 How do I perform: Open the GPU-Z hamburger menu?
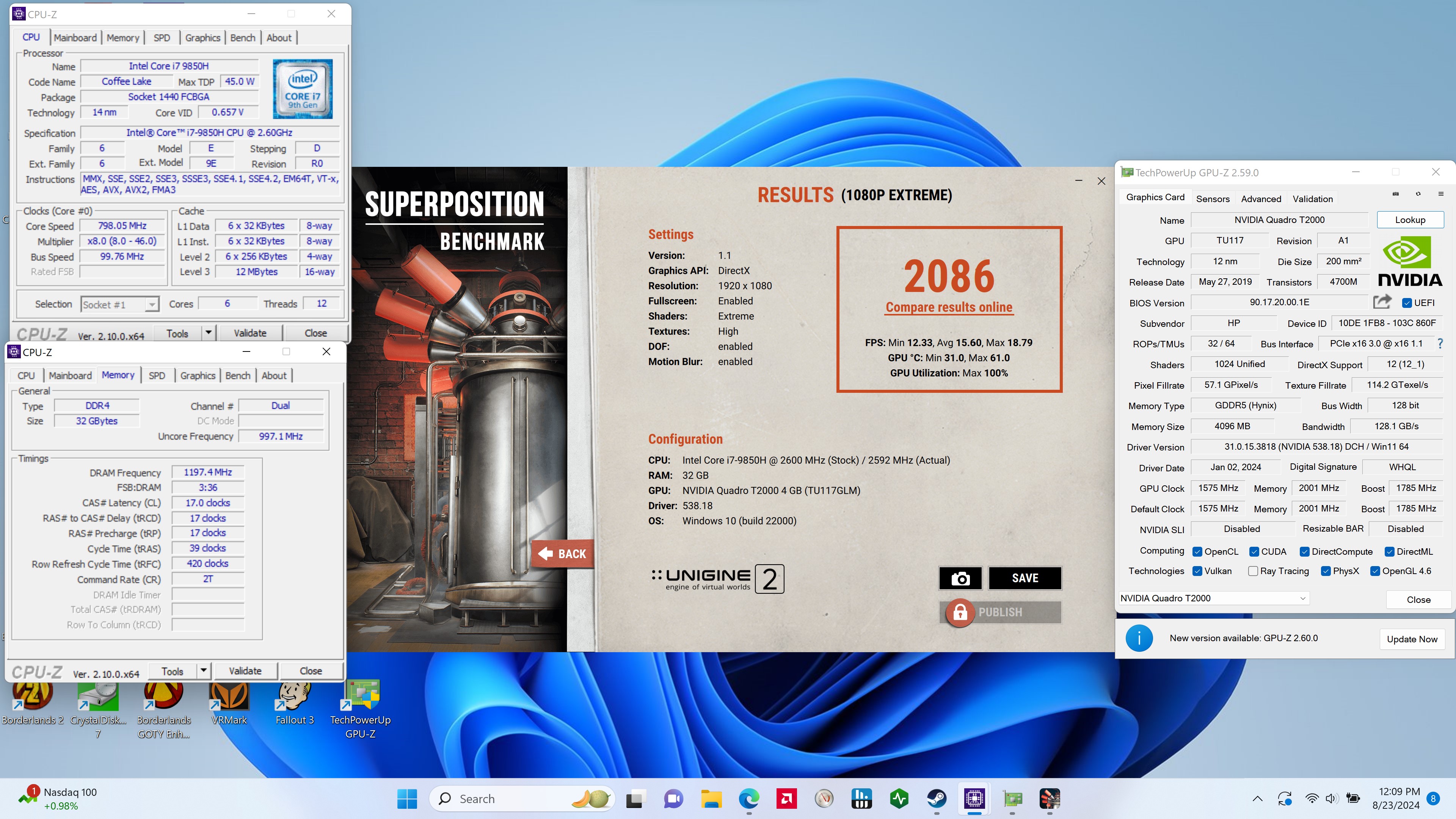pos(1441,194)
